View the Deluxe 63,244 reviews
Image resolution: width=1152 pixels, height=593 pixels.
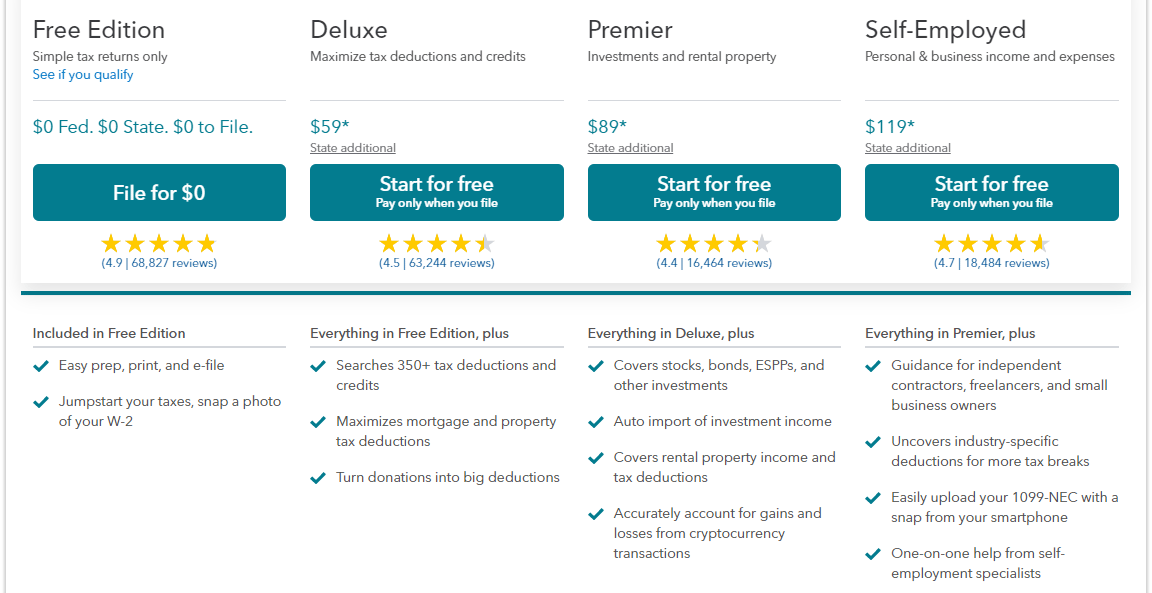(x=437, y=263)
